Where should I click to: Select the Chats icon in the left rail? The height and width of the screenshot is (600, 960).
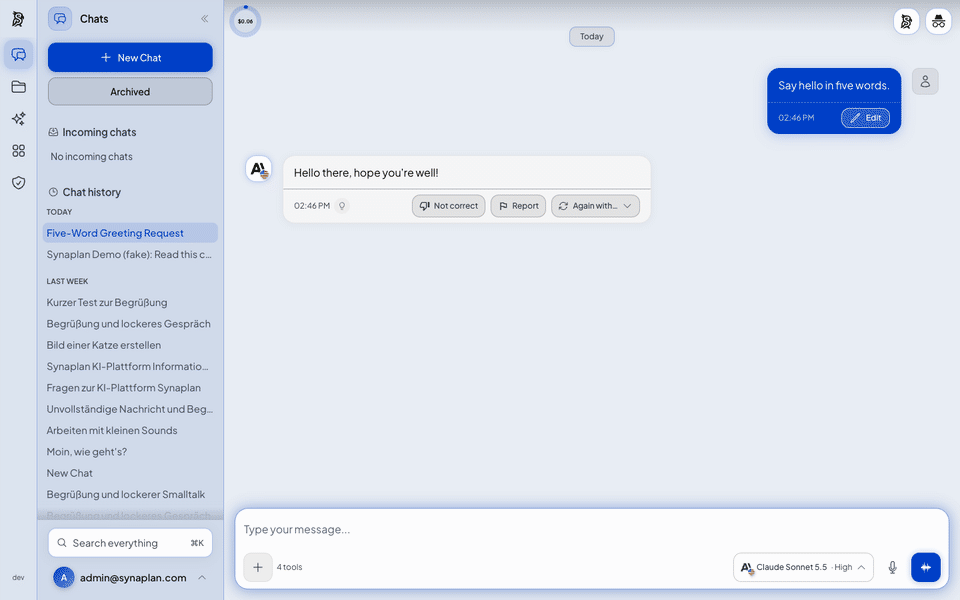[x=18, y=54]
